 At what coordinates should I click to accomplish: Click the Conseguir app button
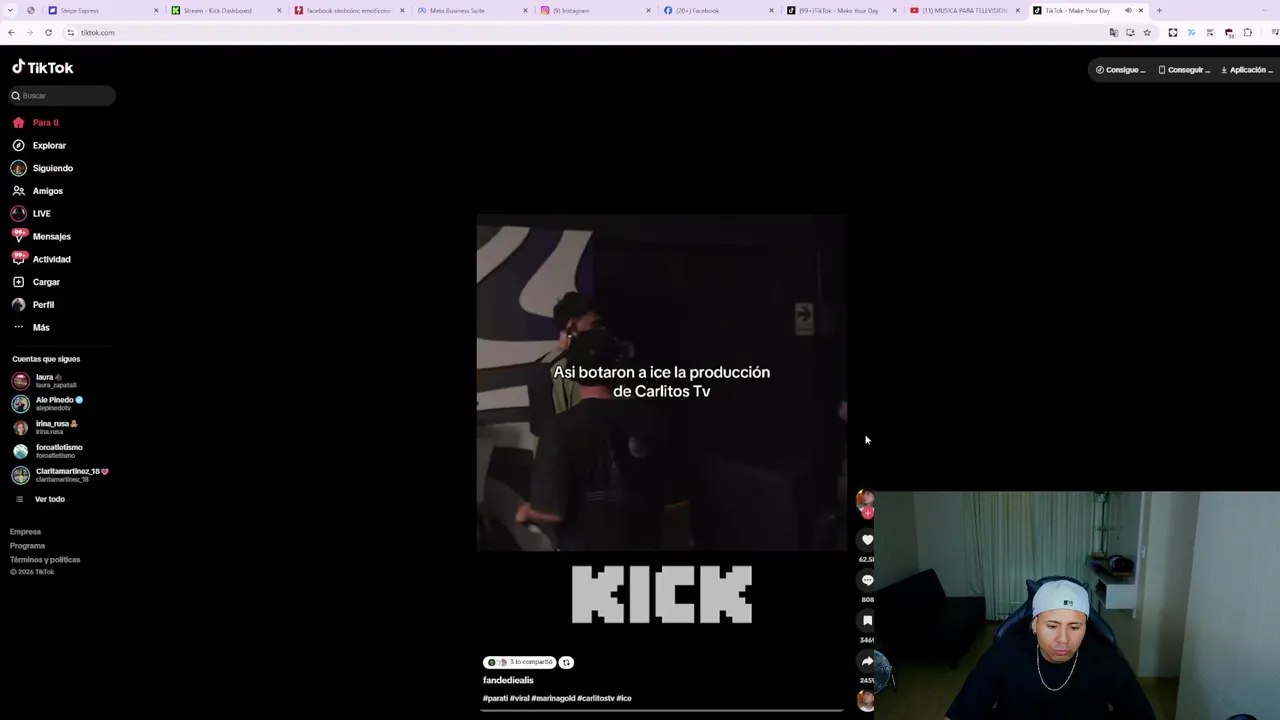1184,70
